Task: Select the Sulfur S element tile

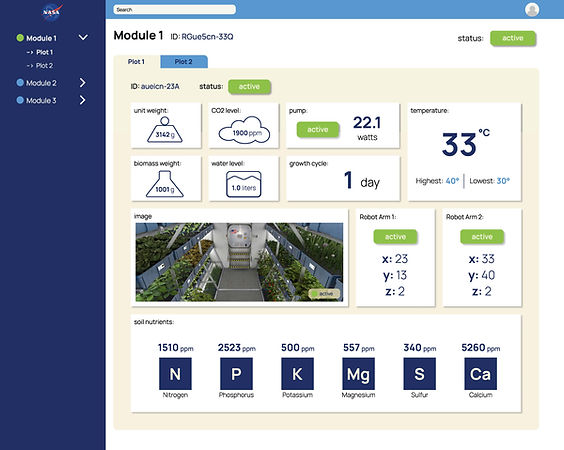Action: (419, 374)
